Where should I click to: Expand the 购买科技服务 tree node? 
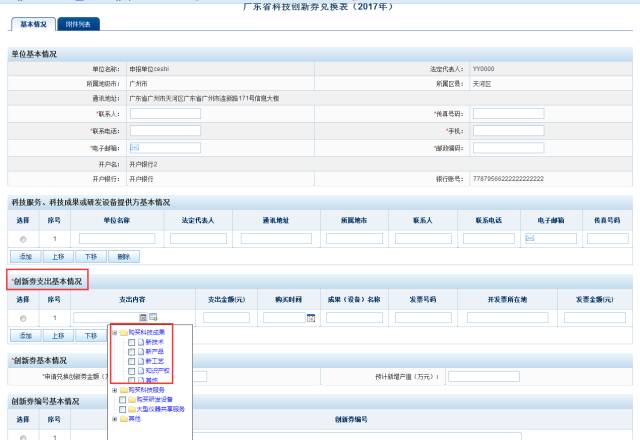pos(114,390)
